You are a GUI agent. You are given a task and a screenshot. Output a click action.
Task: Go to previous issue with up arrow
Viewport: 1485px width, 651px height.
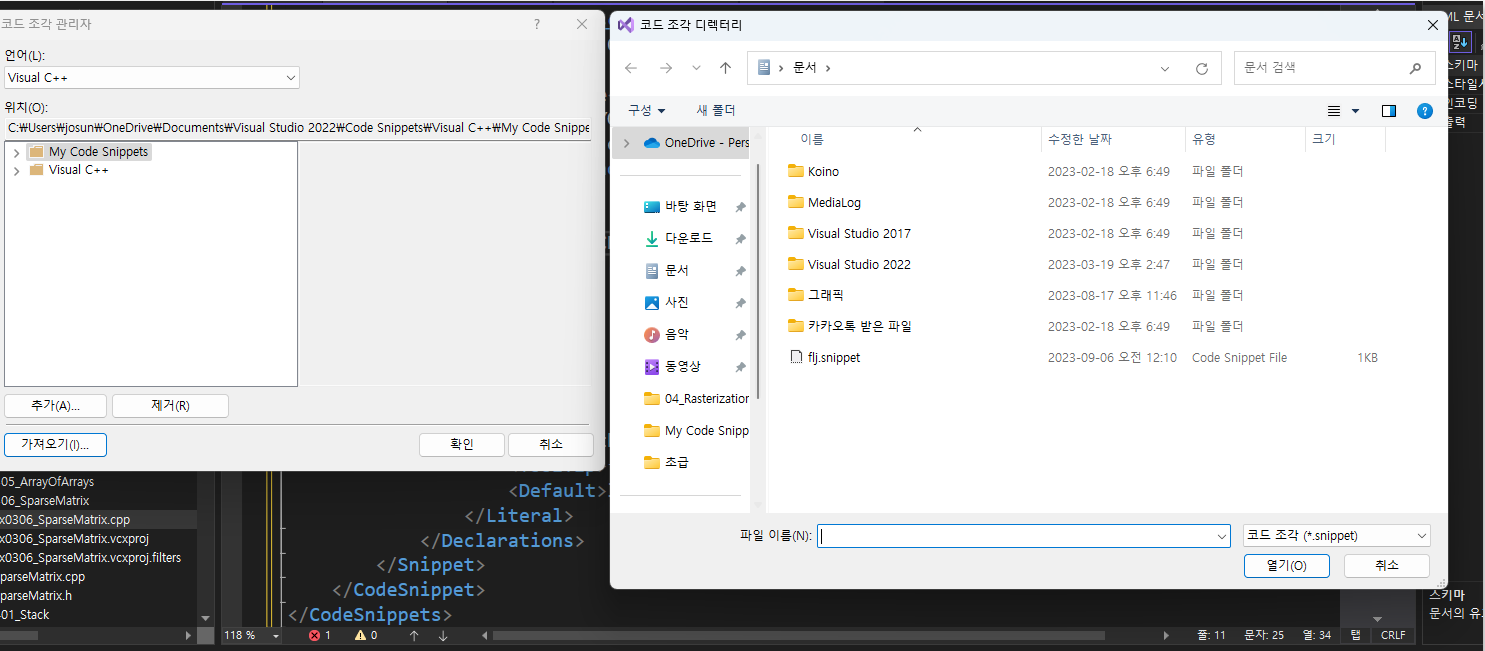414,635
